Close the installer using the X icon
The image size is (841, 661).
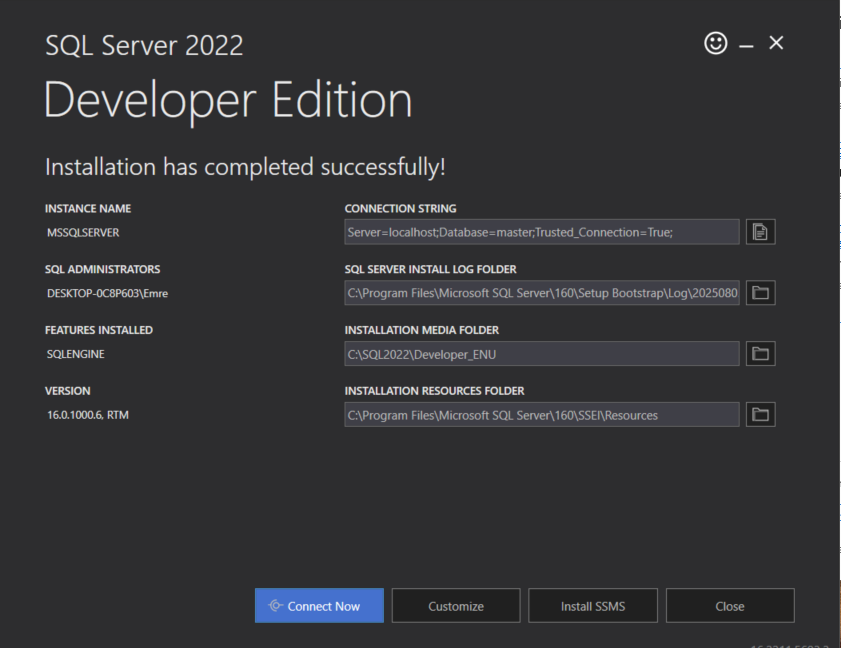(776, 43)
